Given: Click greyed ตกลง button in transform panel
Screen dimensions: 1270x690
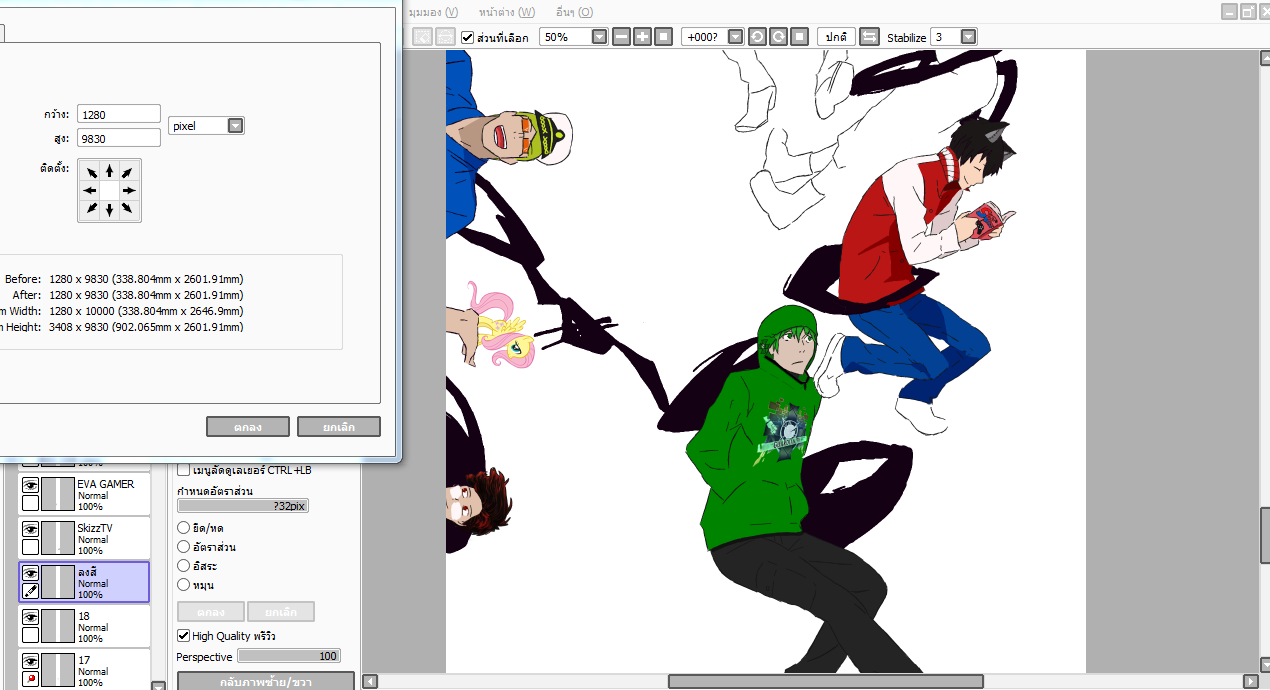Looking at the screenshot, I should coord(210,611).
